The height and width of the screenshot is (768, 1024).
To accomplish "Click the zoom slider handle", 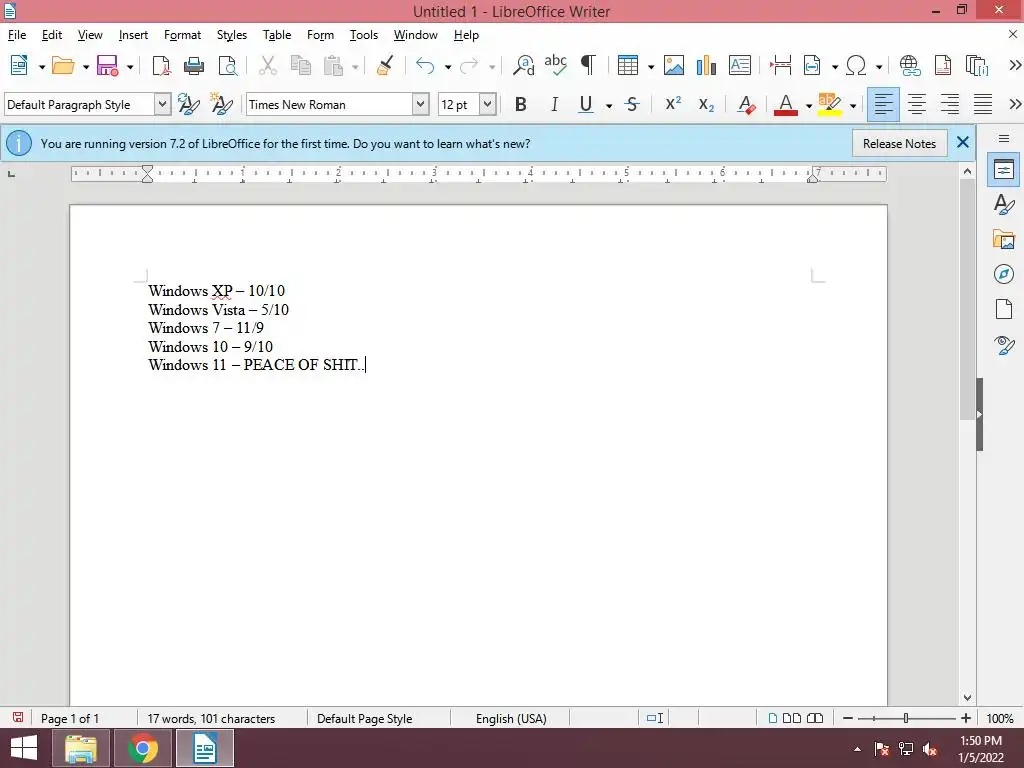I will pos(906,718).
